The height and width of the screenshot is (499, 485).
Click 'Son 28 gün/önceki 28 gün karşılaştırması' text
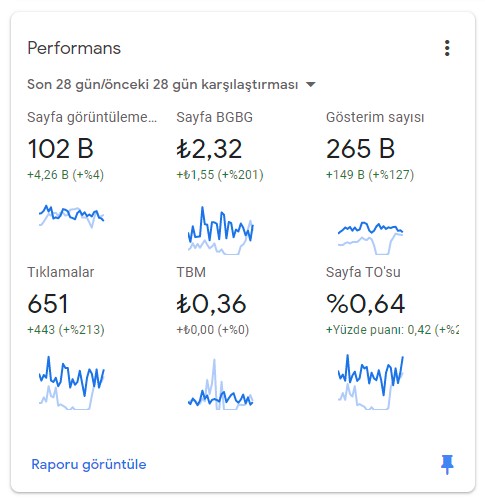[163, 85]
